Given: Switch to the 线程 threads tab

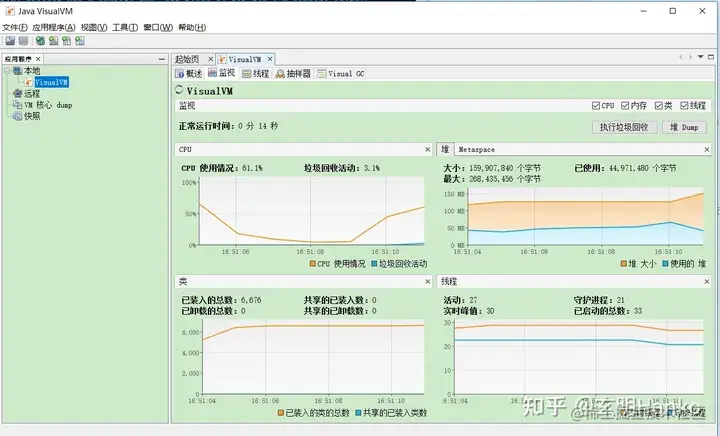Looking at the screenshot, I should [255, 73].
